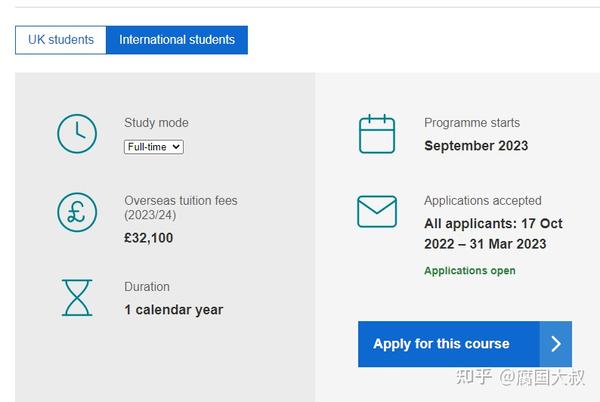Open the Full-time study mode dropdown
Screen dimensions: 600x402
click(154, 147)
